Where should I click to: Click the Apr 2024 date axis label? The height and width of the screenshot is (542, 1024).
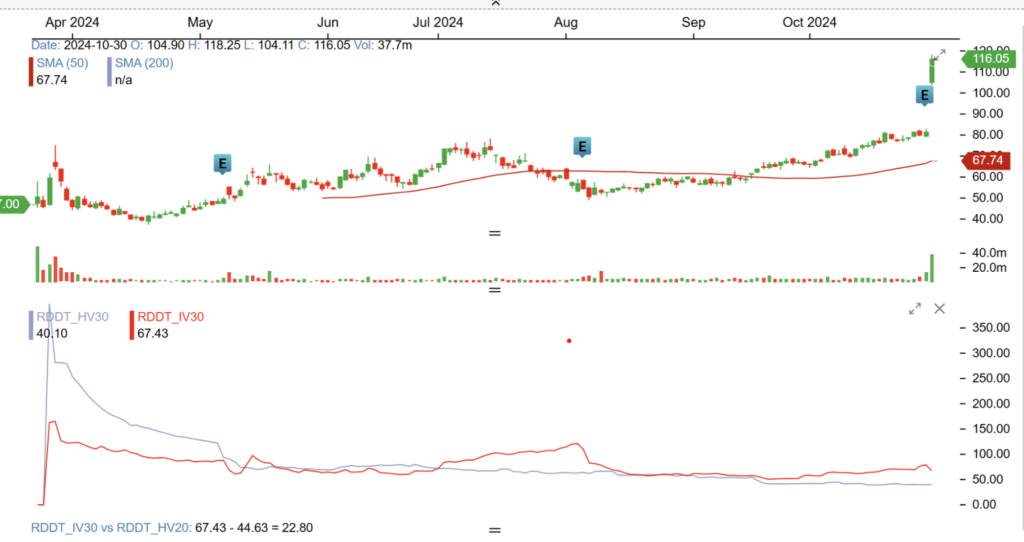(x=72, y=22)
